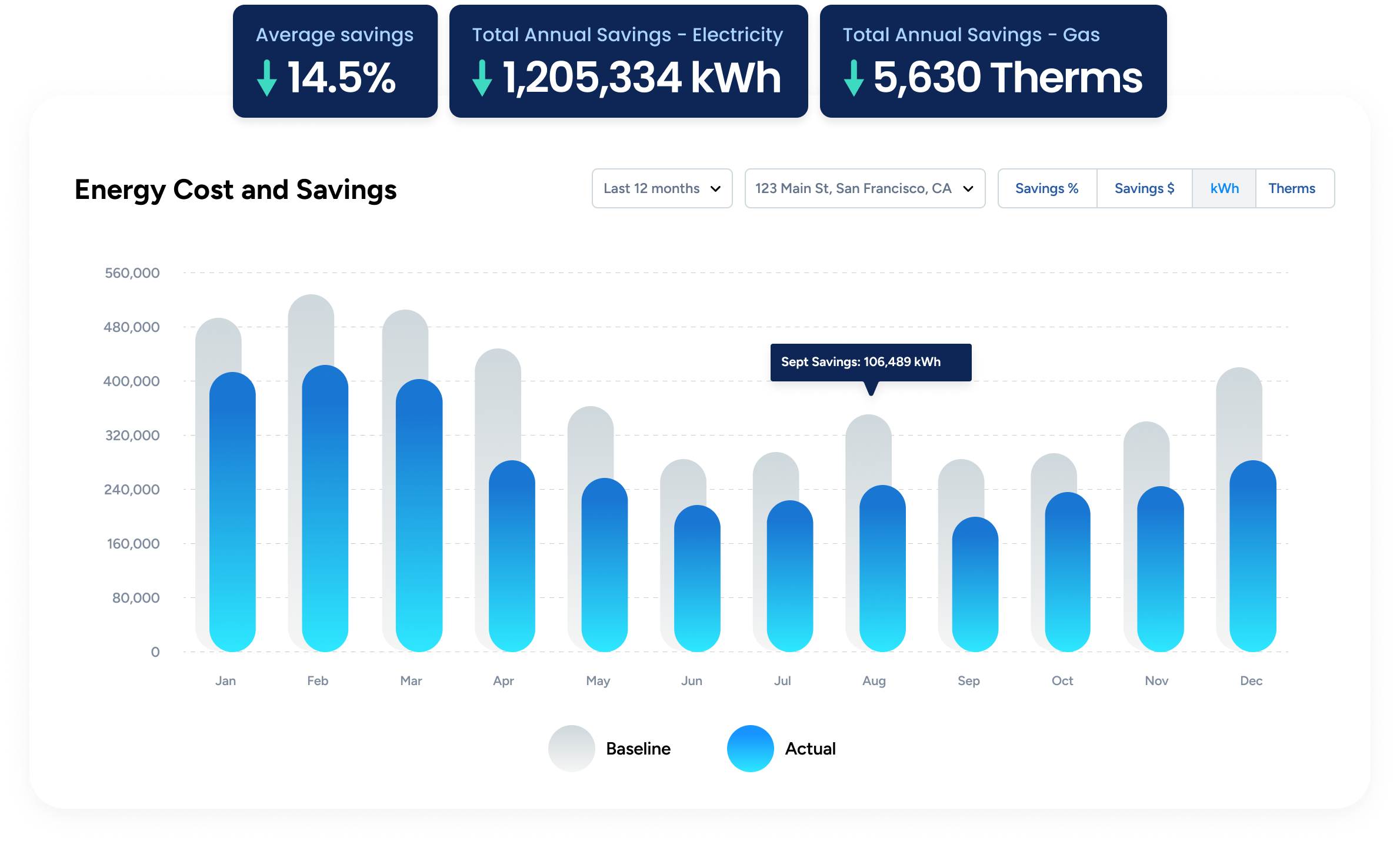Click the Actual legend label
The image size is (1400, 844).
[x=811, y=749]
